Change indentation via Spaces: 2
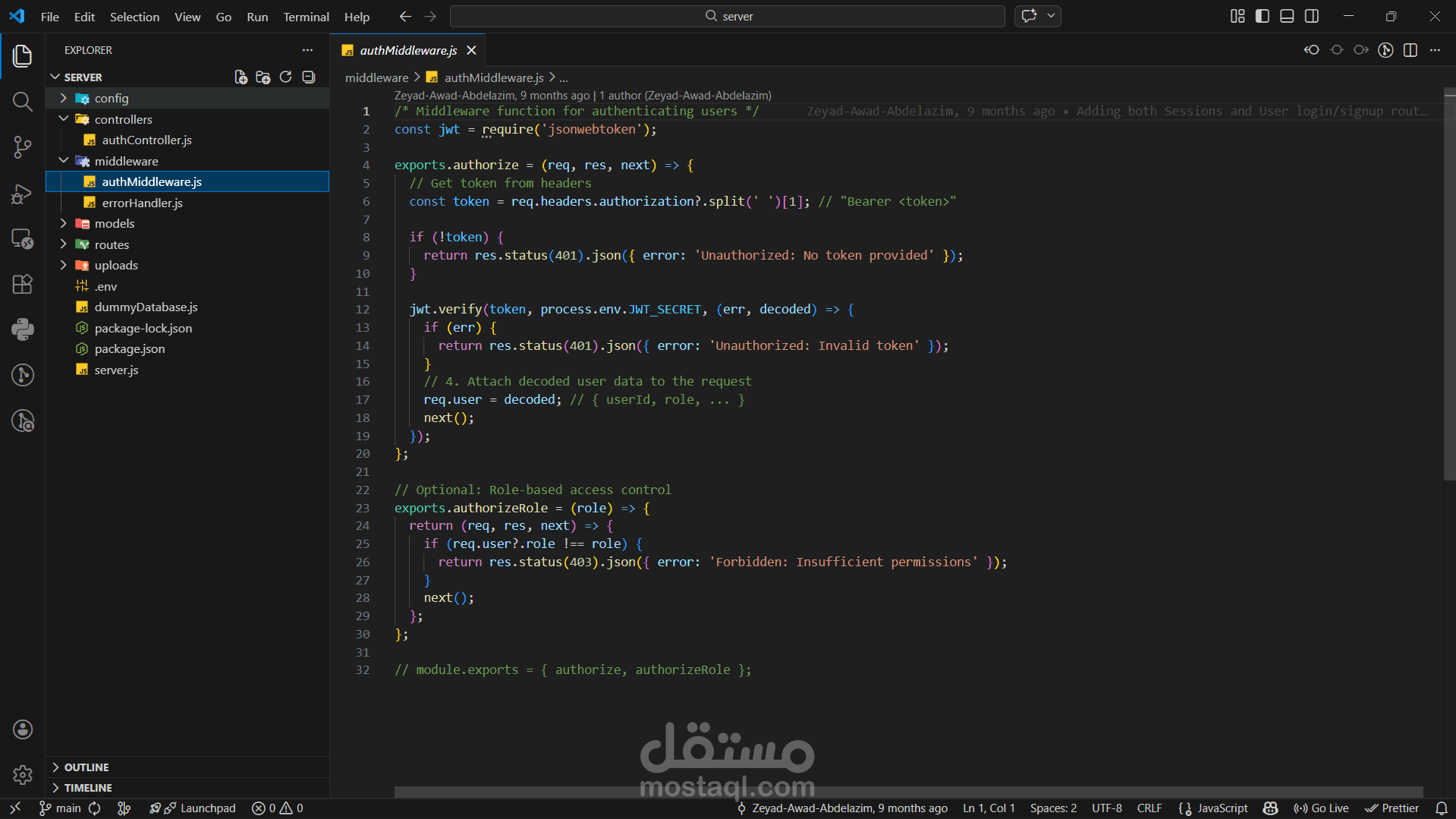This screenshot has height=819, width=1456. point(1053,808)
